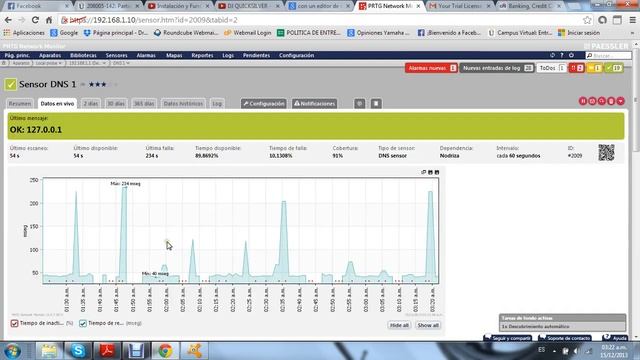Click the middle graph toolbar icon

[430, 172]
